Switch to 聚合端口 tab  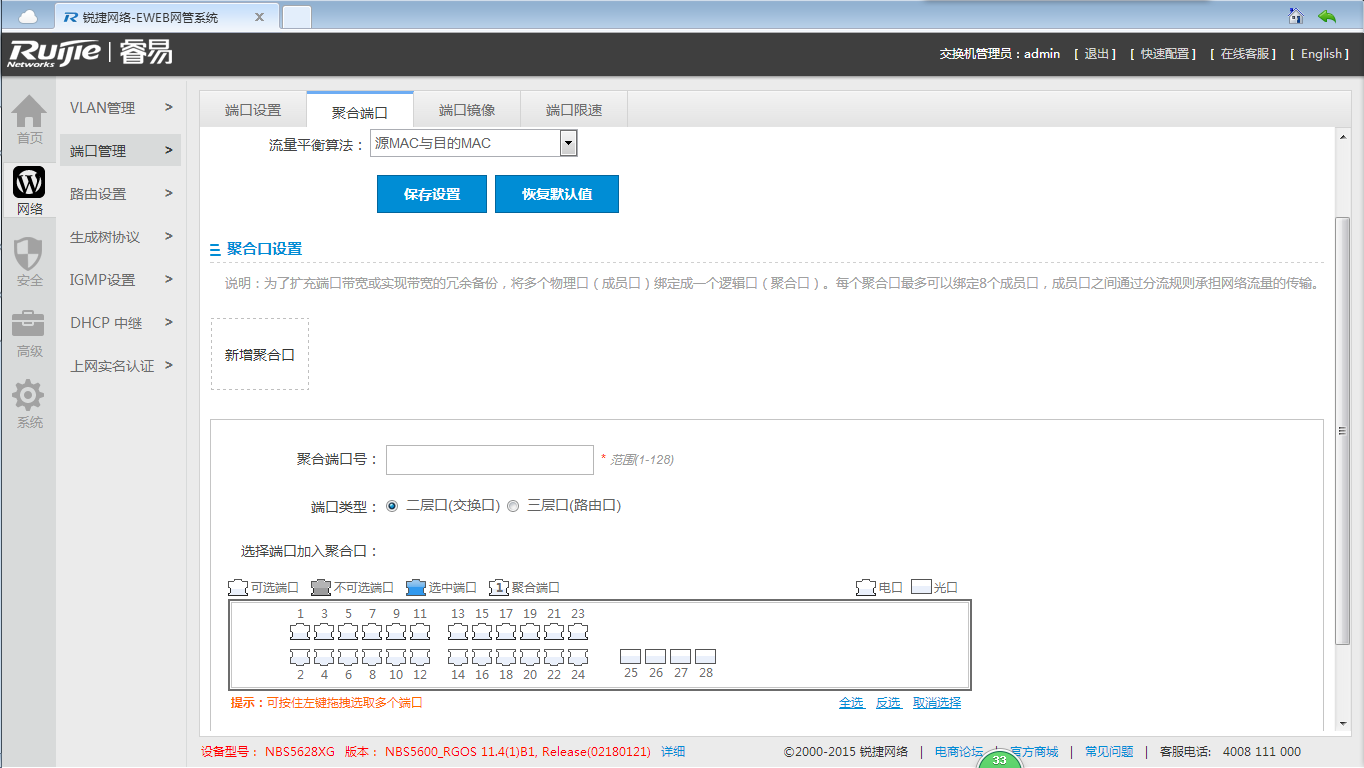coord(359,111)
